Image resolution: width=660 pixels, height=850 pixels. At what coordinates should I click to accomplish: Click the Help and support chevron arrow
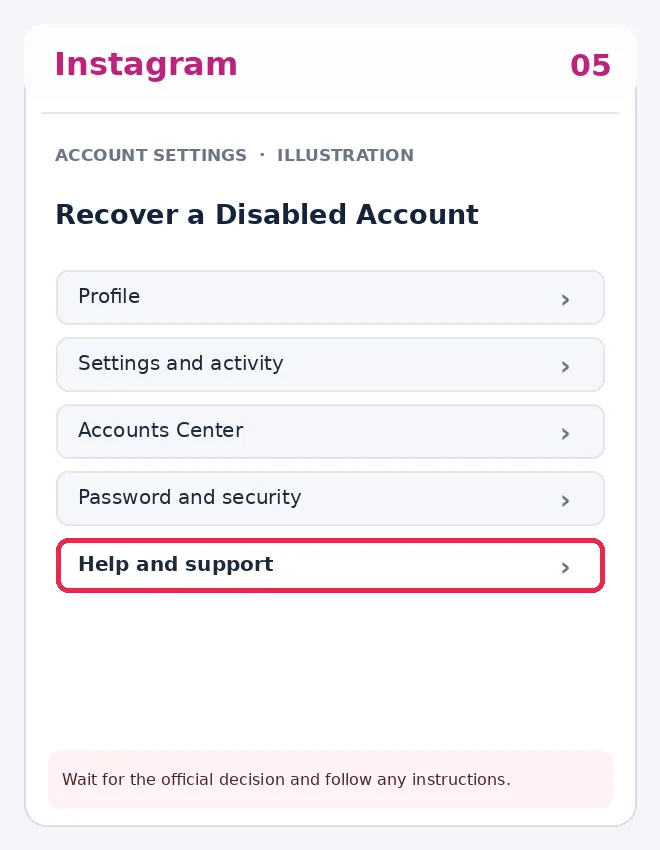click(x=565, y=568)
